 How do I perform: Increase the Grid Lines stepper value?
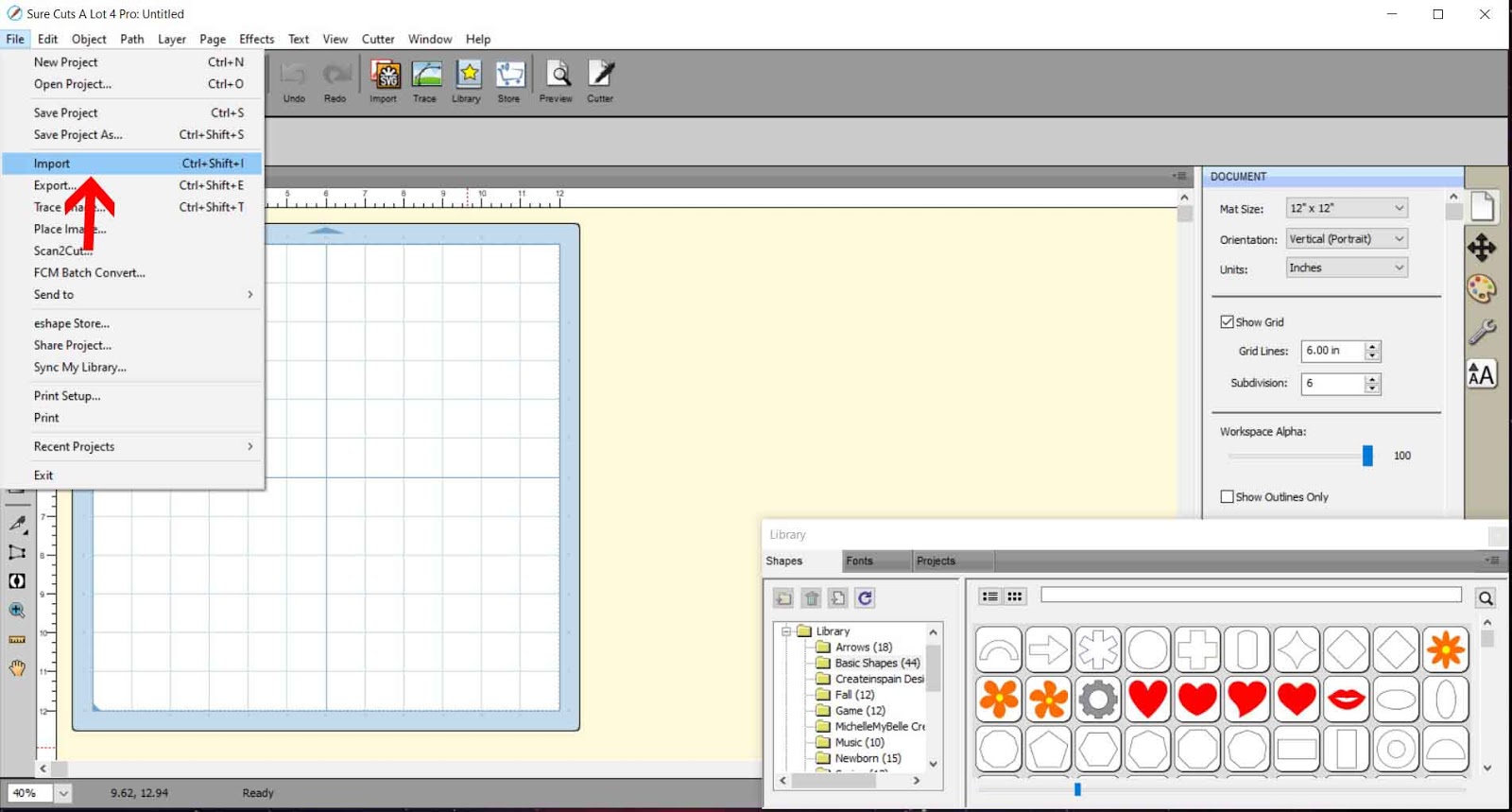1372,346
